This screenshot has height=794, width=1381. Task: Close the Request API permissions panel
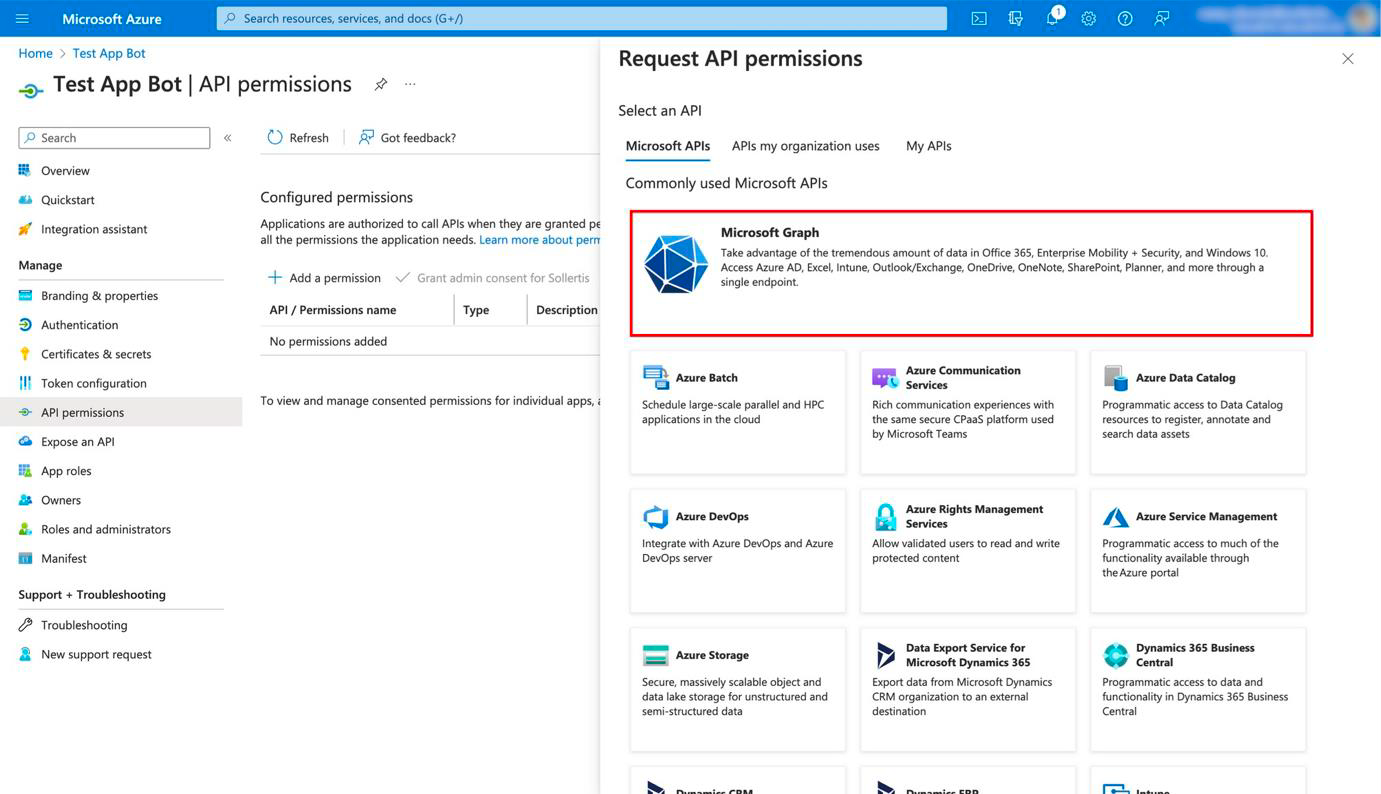click(1348, 59)
